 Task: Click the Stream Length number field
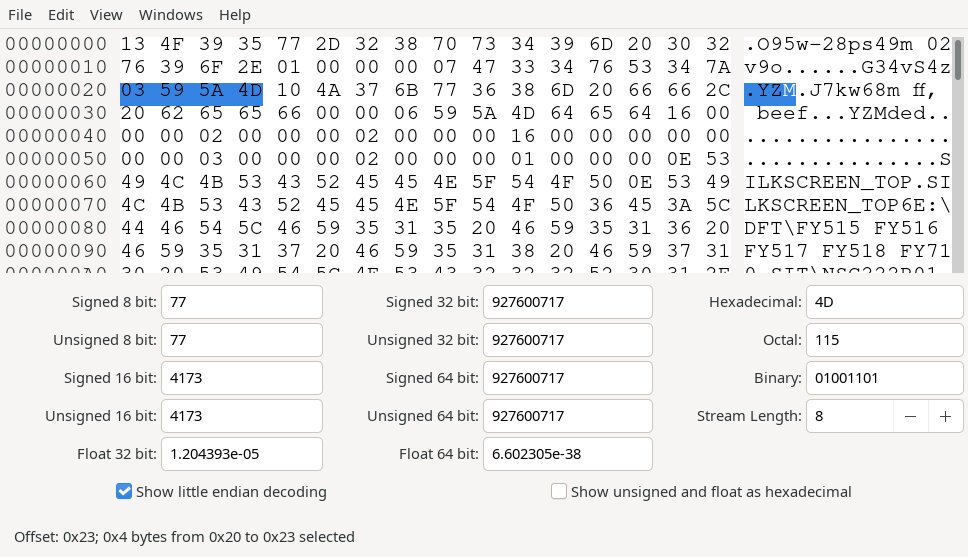tap(848, 416)
